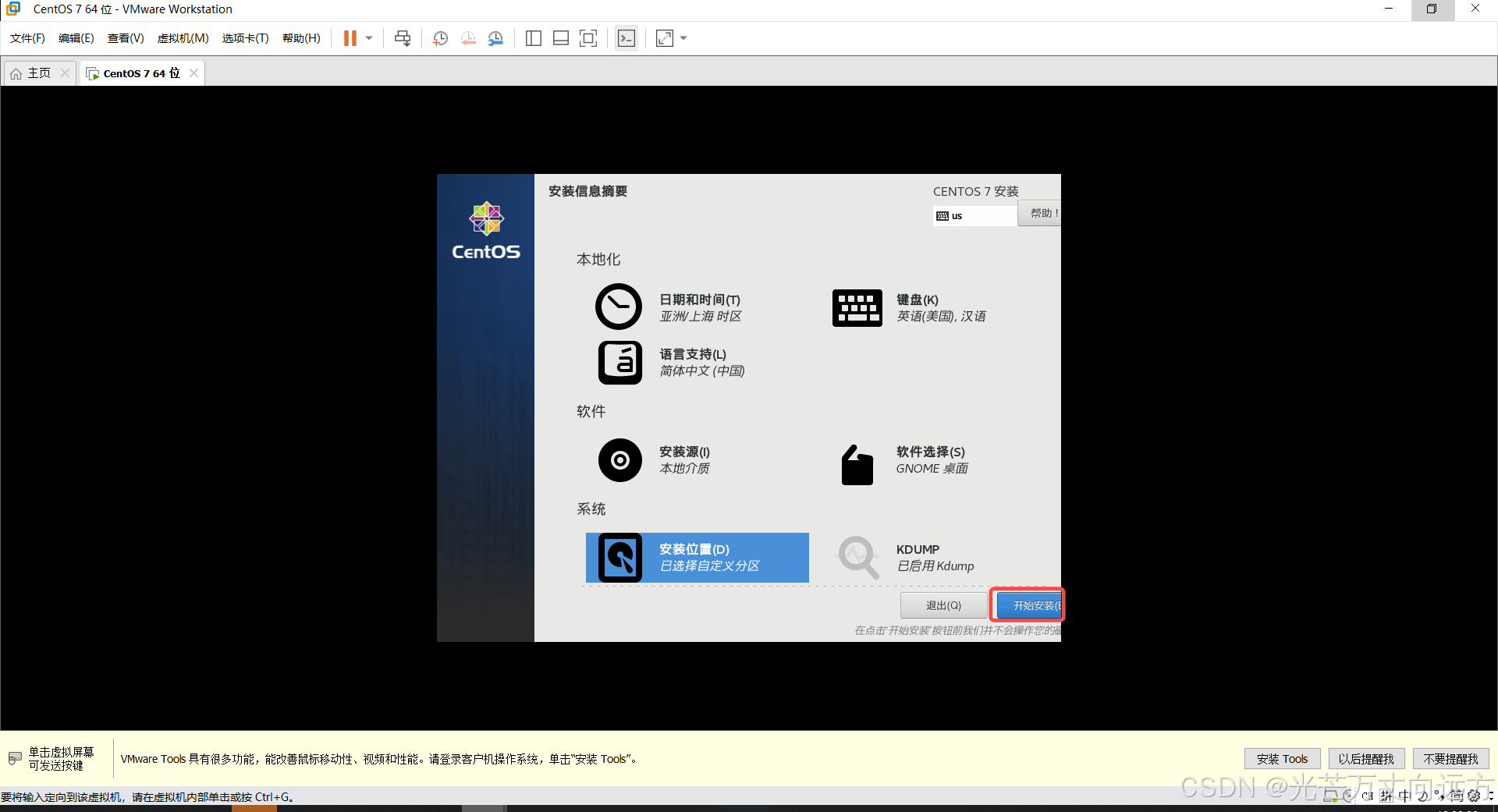This screenshot has width=1498, height=812.
Task: Toggle the 简 simplified/traditional character mode
Action: [x=1457, y=796]
